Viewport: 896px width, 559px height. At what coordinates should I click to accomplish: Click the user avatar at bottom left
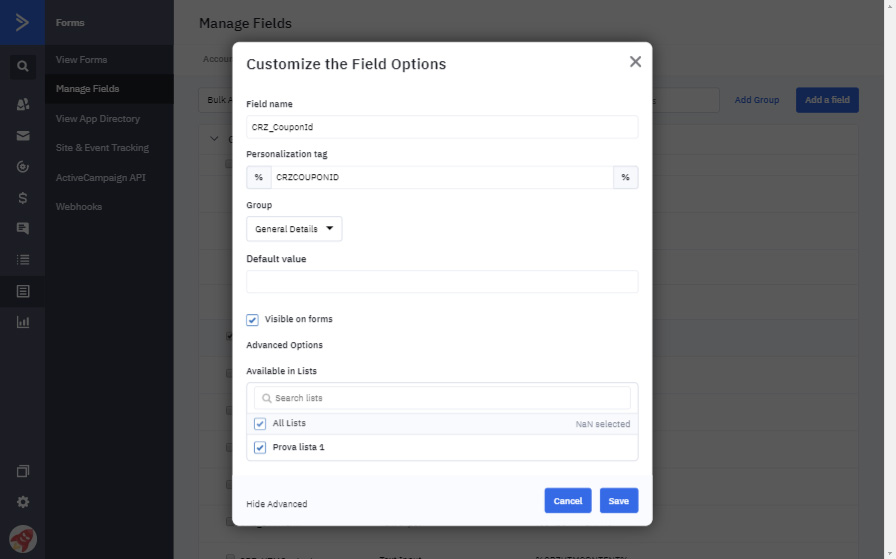coord(22,538)
